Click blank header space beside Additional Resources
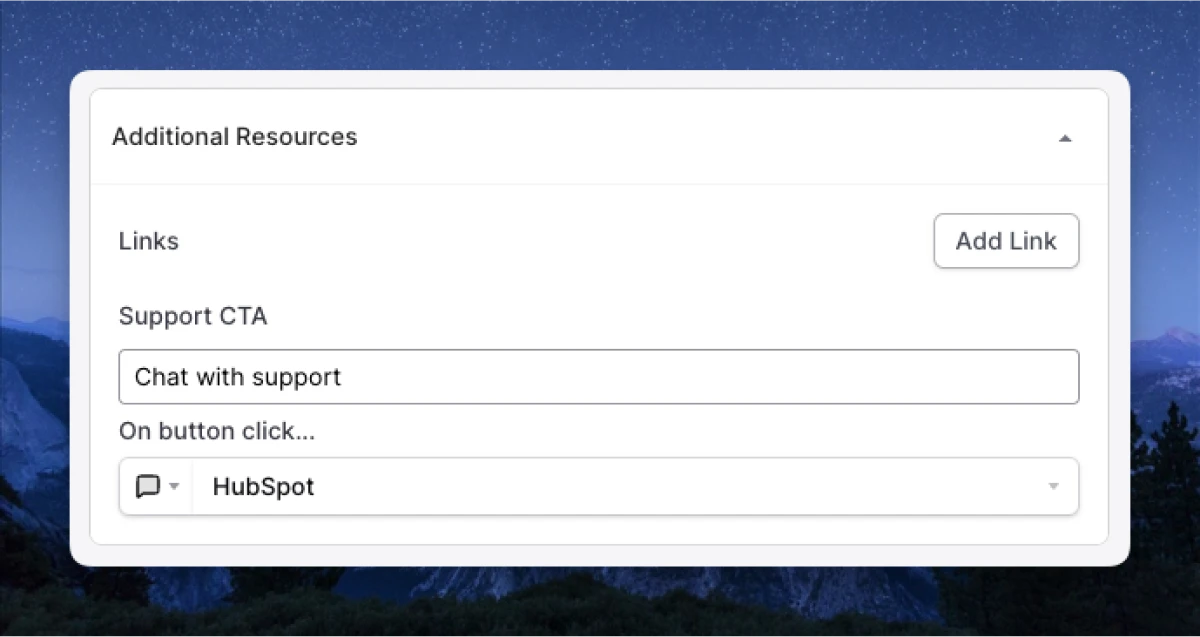The image size is (1200, 637). pos(700,137)
